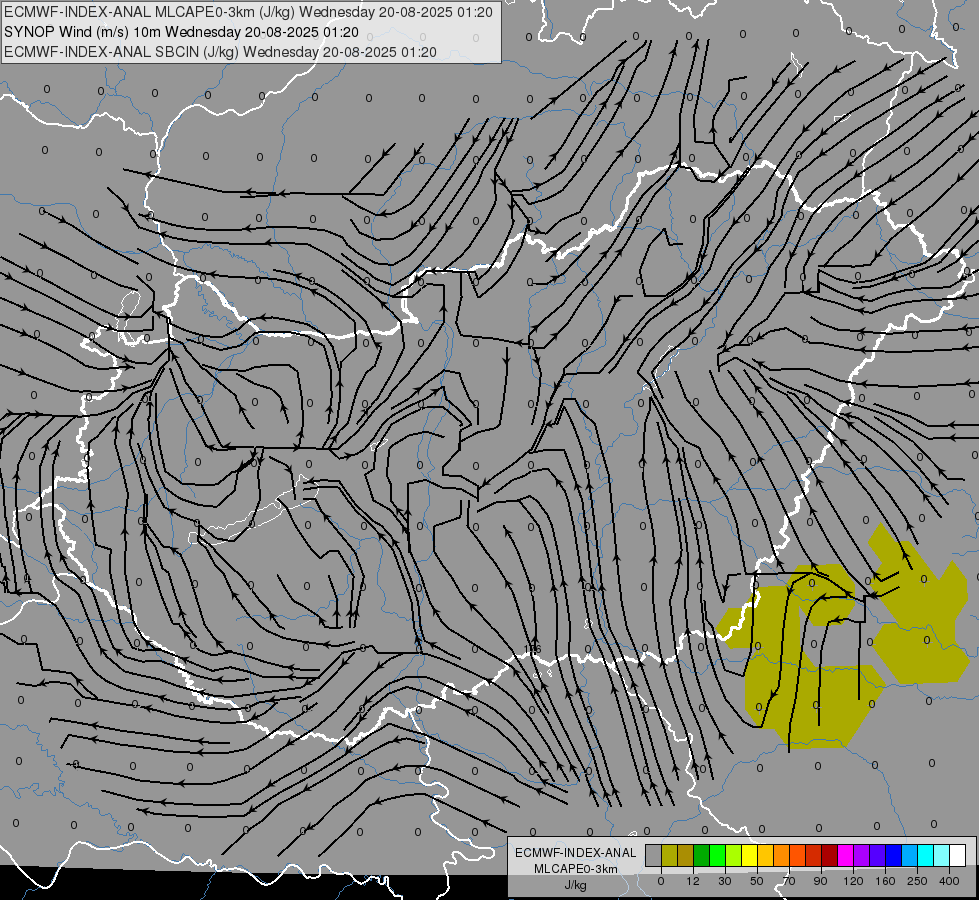This screenshot has height=900, width=979.
Task: Click the legend scale value 70
Action: [x=789, y=881]
